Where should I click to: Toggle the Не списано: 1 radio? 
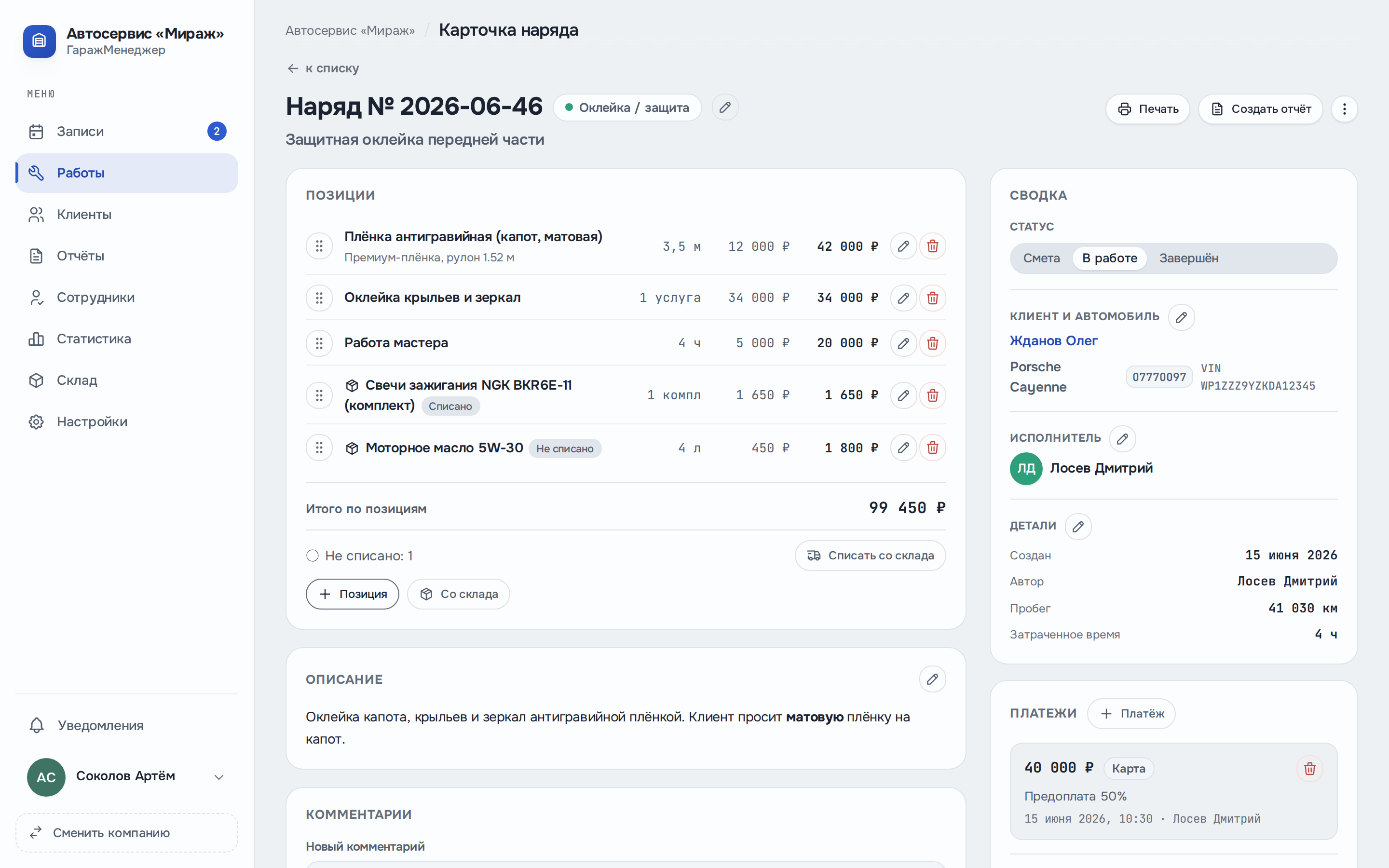(312, 556)
